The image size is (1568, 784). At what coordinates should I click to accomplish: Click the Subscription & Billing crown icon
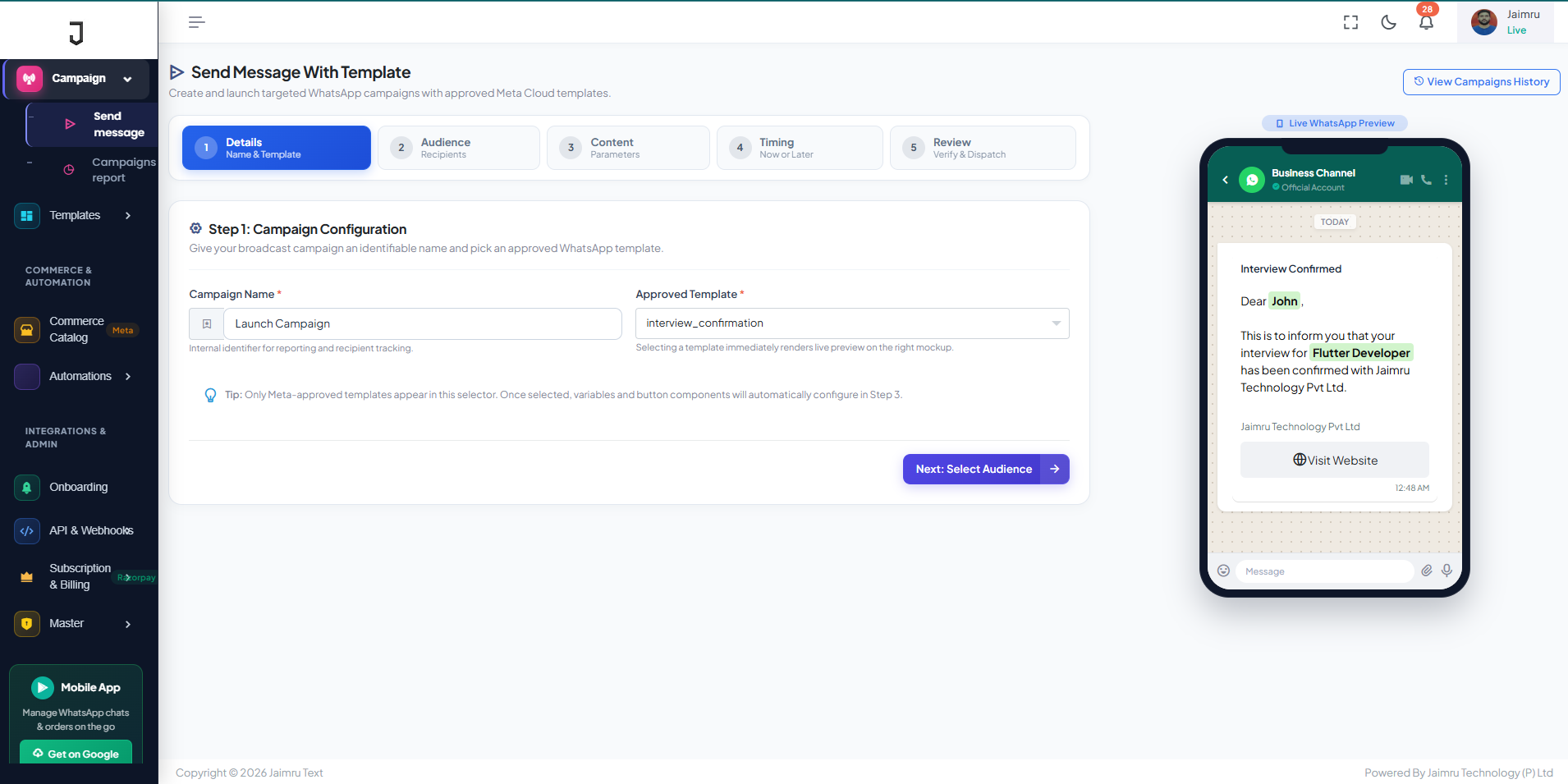(x=27, y=577)
